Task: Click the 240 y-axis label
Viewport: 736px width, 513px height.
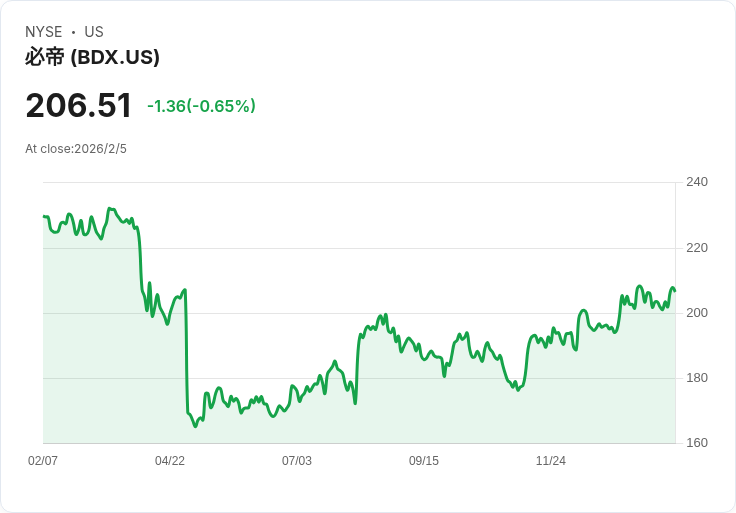Action: coord(697,182)
